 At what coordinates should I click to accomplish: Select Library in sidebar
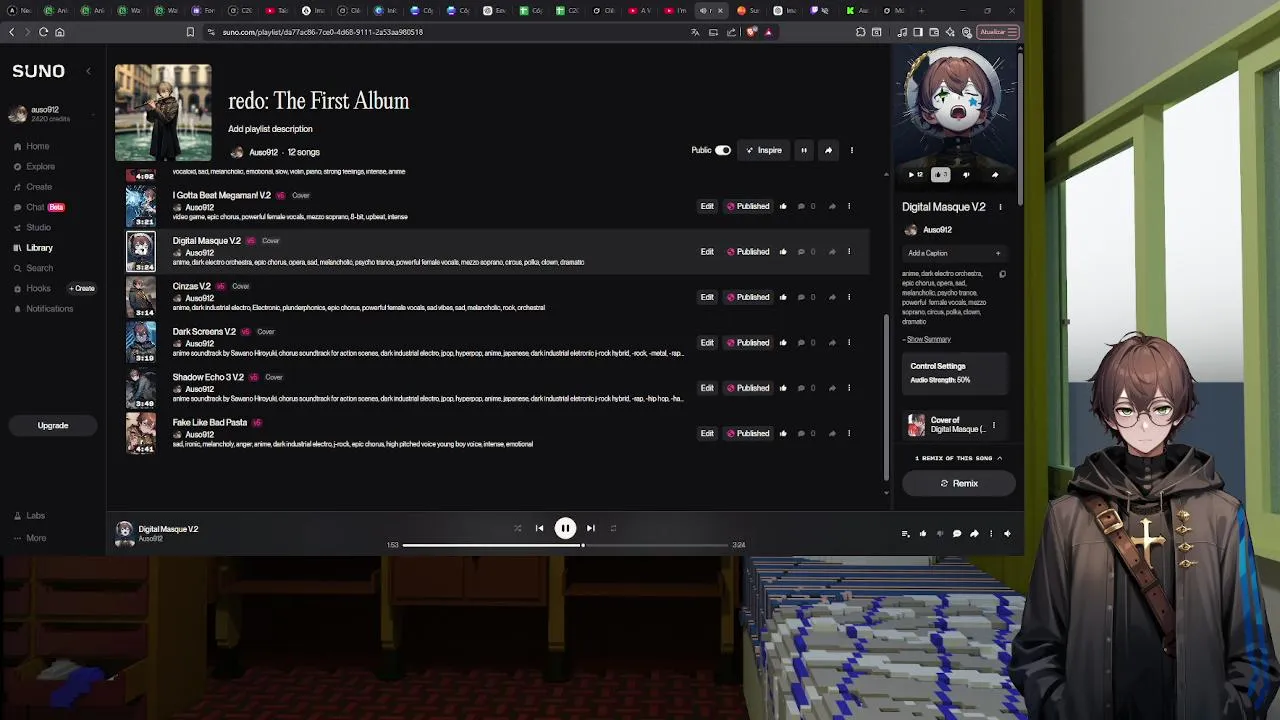33,248
